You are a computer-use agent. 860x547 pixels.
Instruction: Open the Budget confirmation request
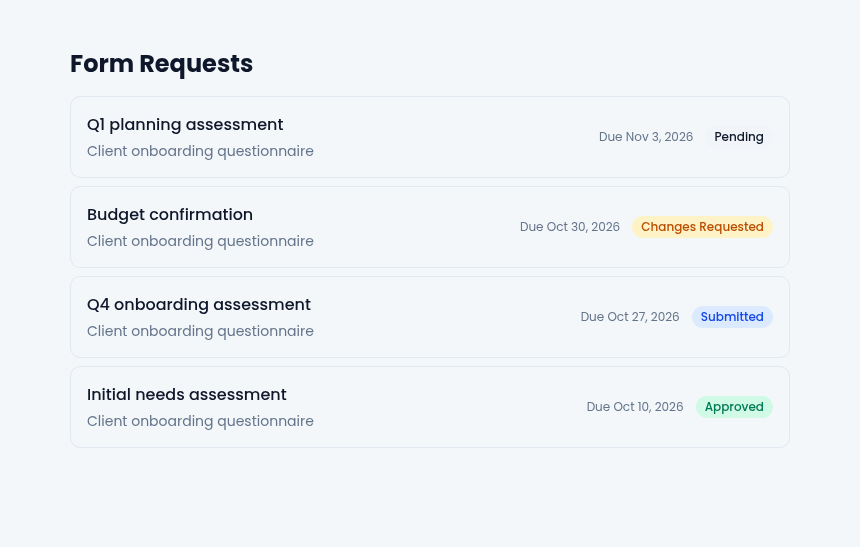429,227
